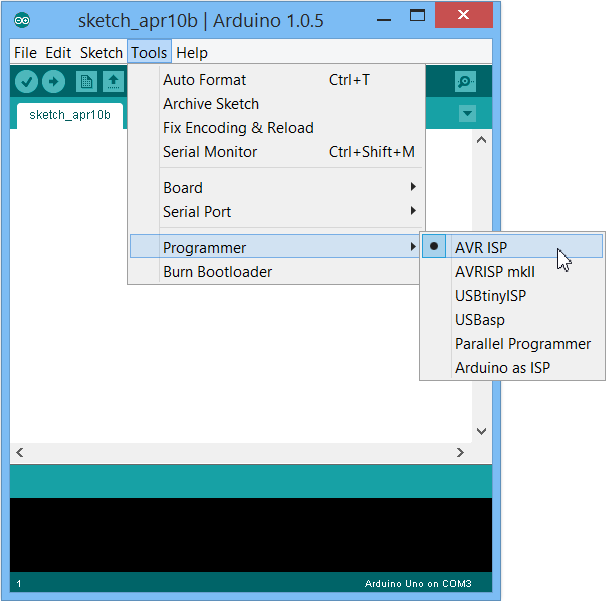Select Arduino as ISP programmer
This screenshot has width=606, height=601.
(x=512, y=368)
